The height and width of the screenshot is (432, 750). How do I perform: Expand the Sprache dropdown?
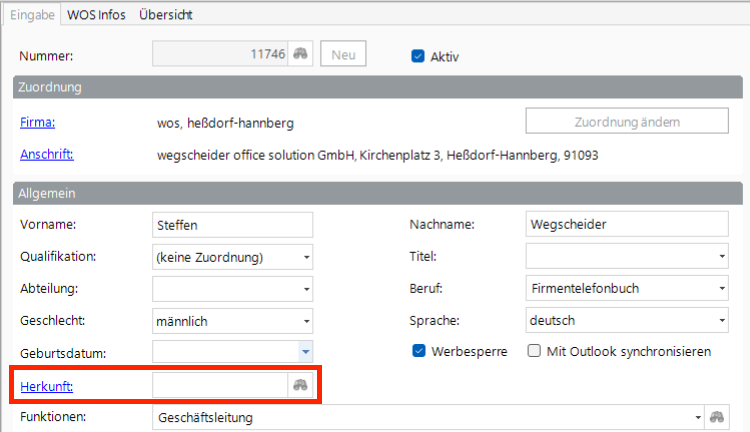721,321
